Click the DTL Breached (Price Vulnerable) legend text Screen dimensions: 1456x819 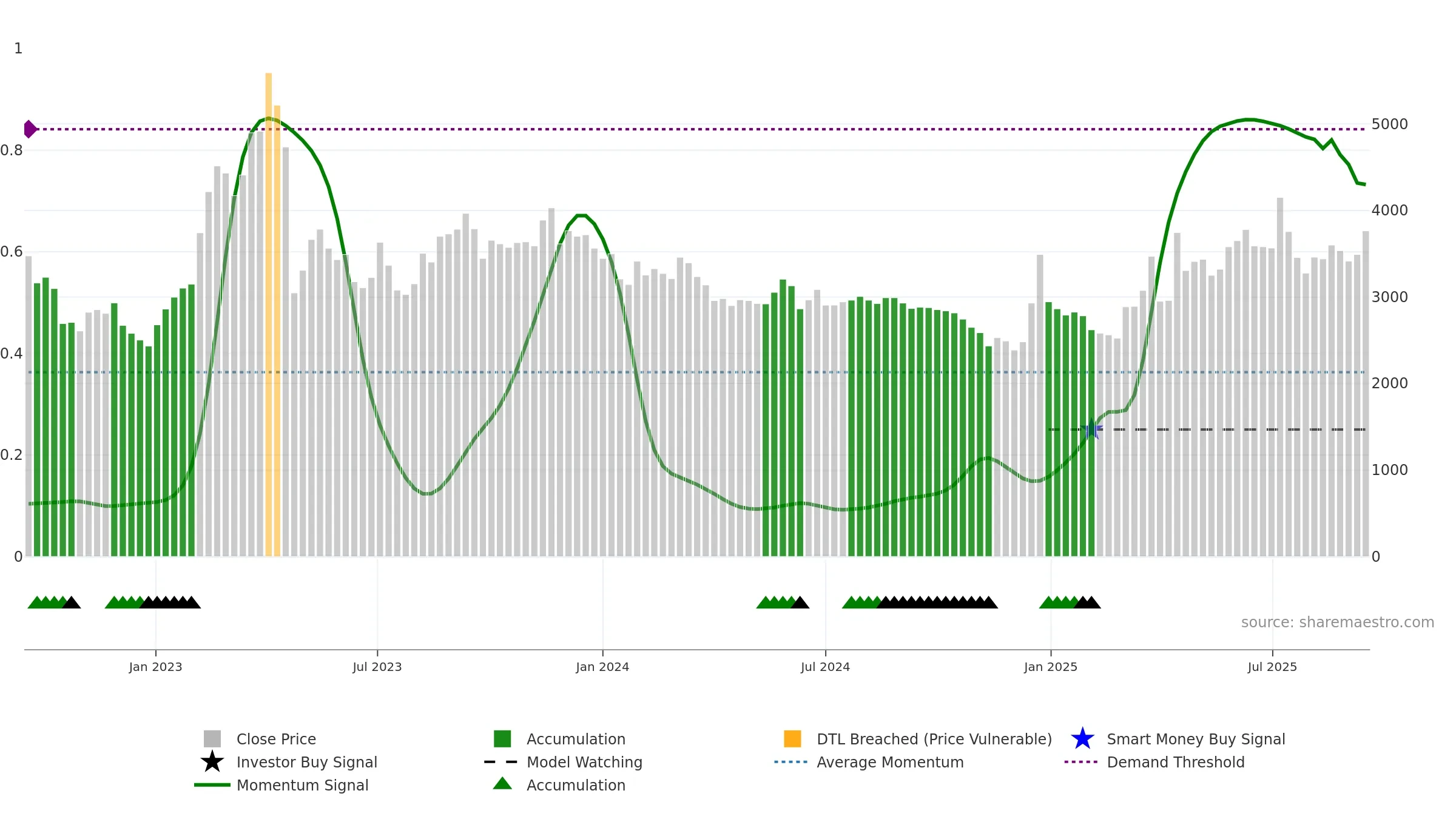[934, 739]
